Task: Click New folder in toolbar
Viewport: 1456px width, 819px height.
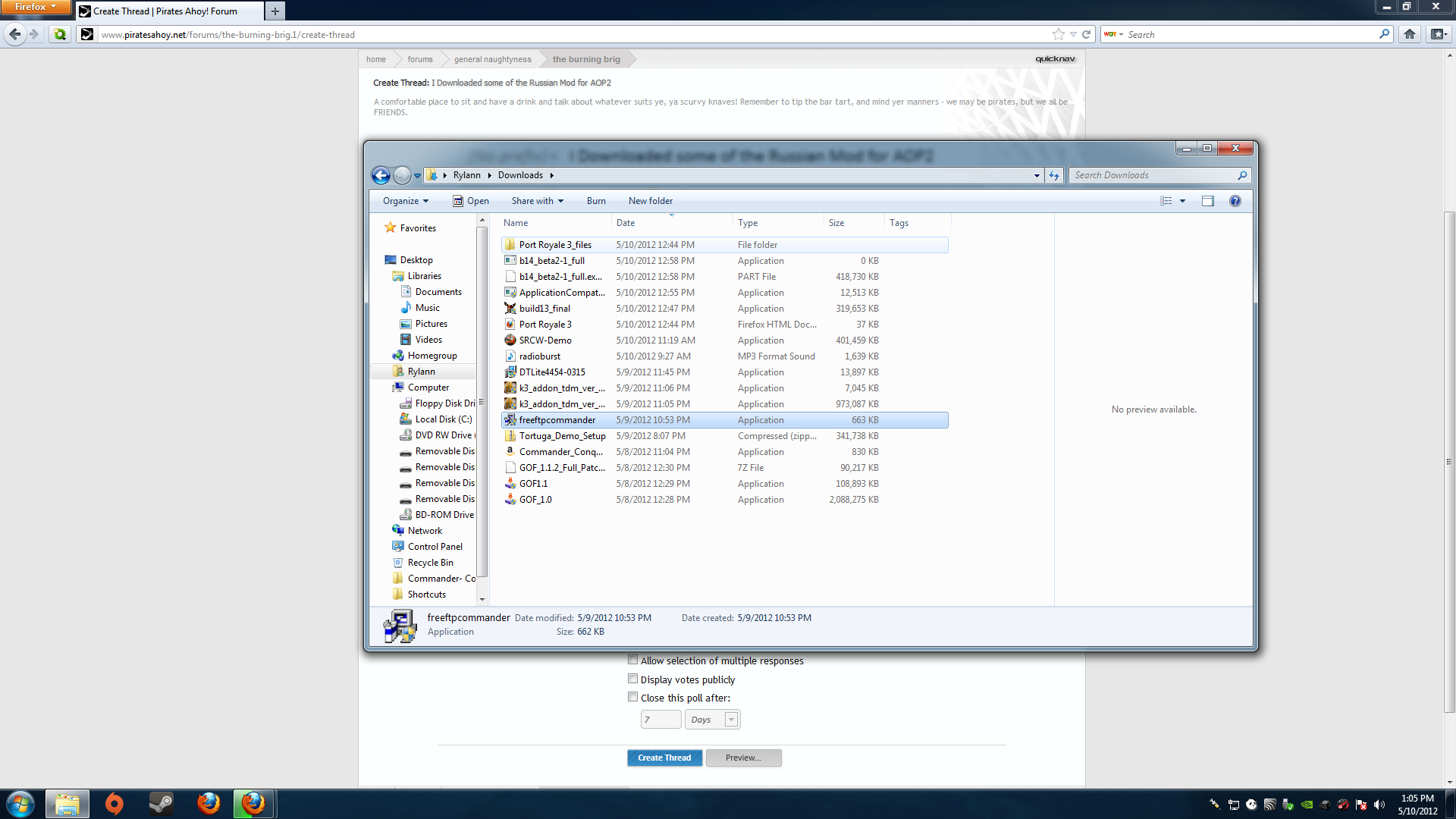Action: click(x=651, y=201)
